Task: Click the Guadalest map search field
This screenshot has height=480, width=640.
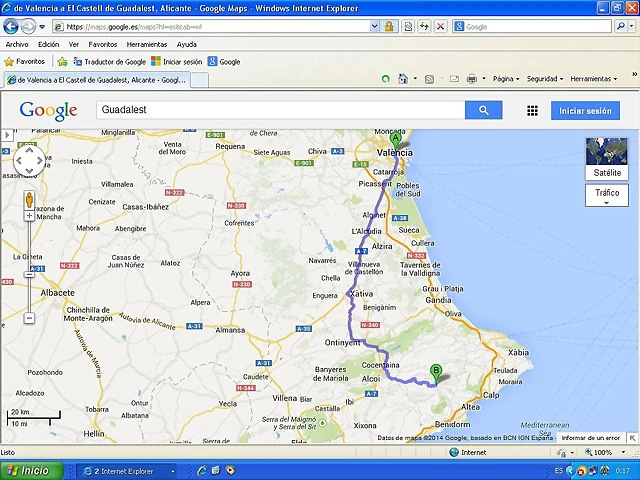Action: [x=280, y=110]
